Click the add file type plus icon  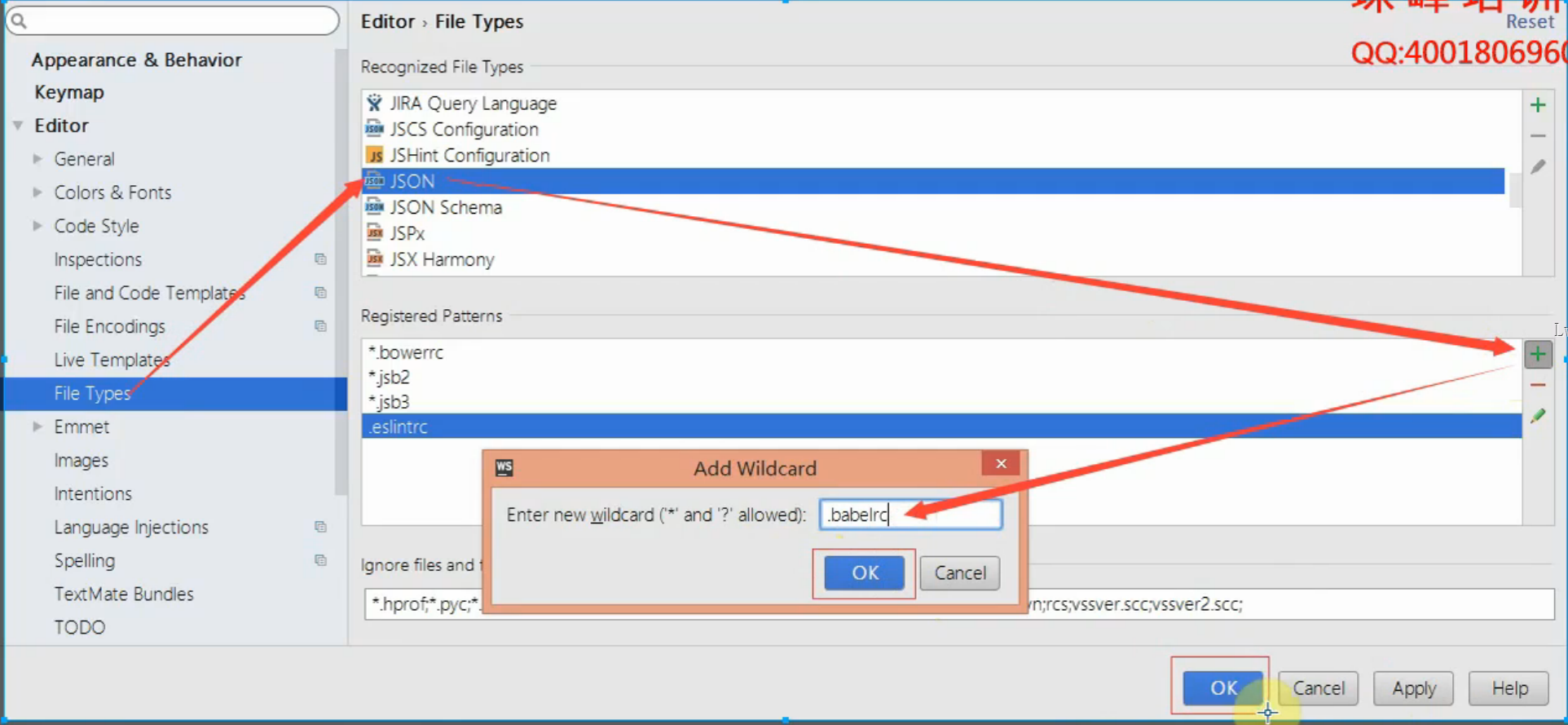(x=1538, y=105)
